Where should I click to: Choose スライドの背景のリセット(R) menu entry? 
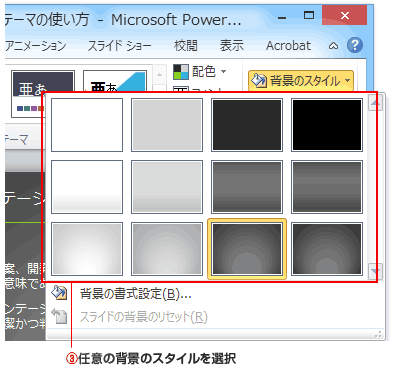215,316
